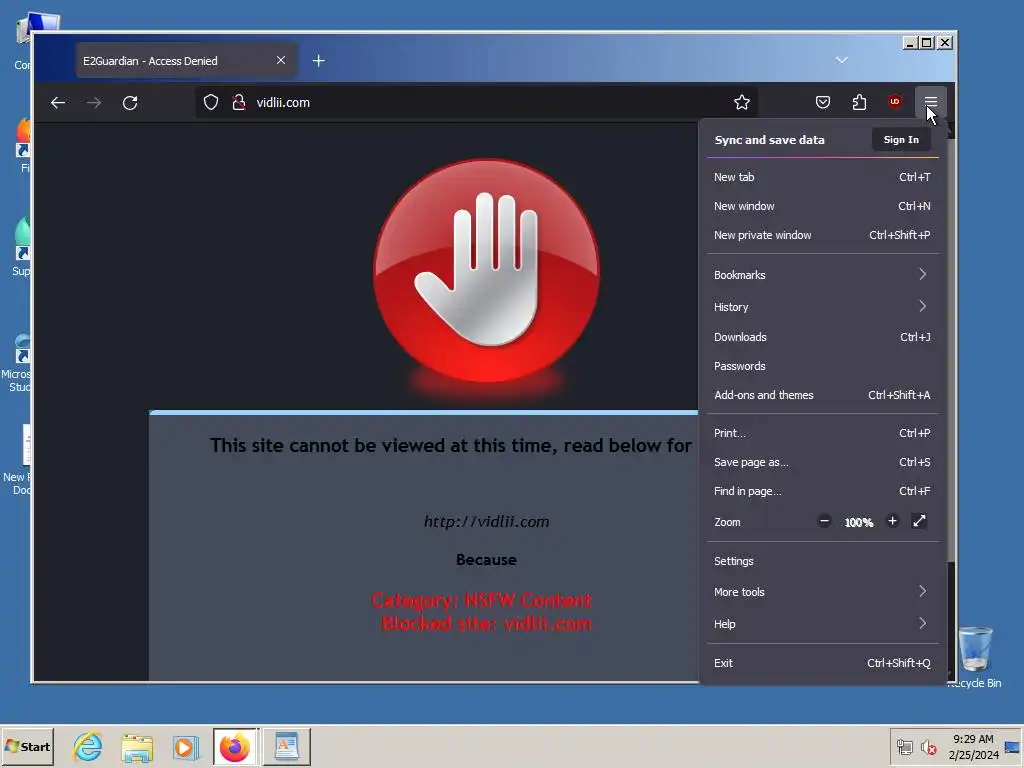Choose New private window
Image resolution: width=1024 pixels, height=768 pixels.
click(x=822, y=235)
